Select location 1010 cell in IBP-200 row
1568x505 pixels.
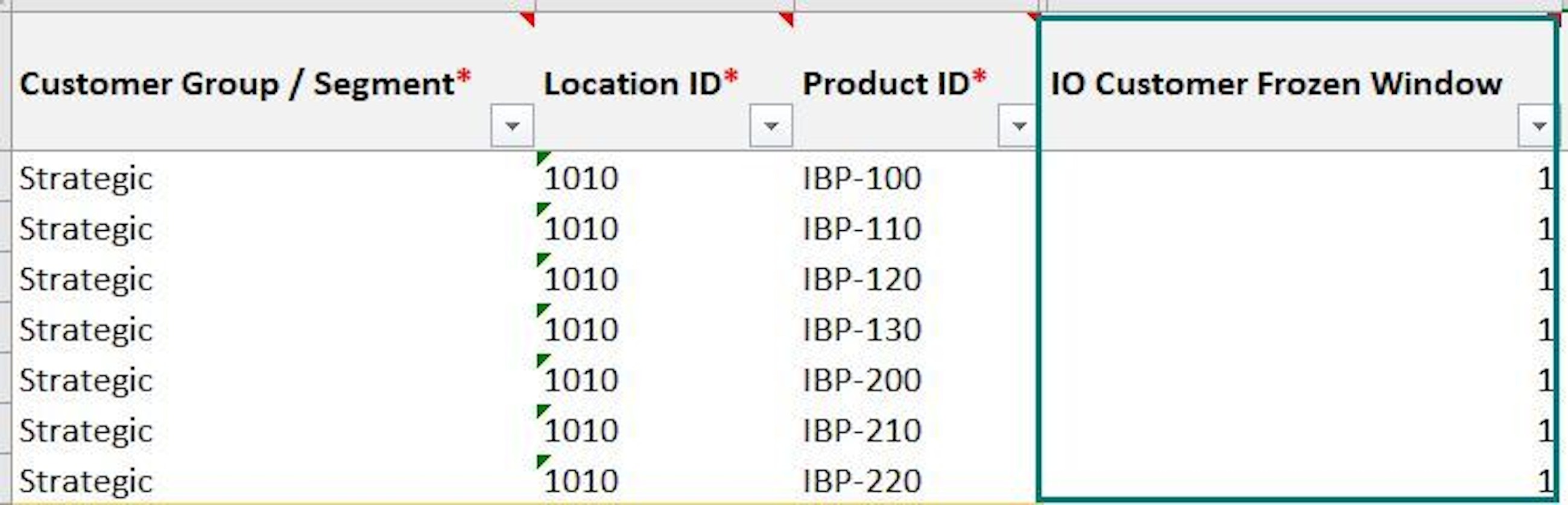click(581, 380)
